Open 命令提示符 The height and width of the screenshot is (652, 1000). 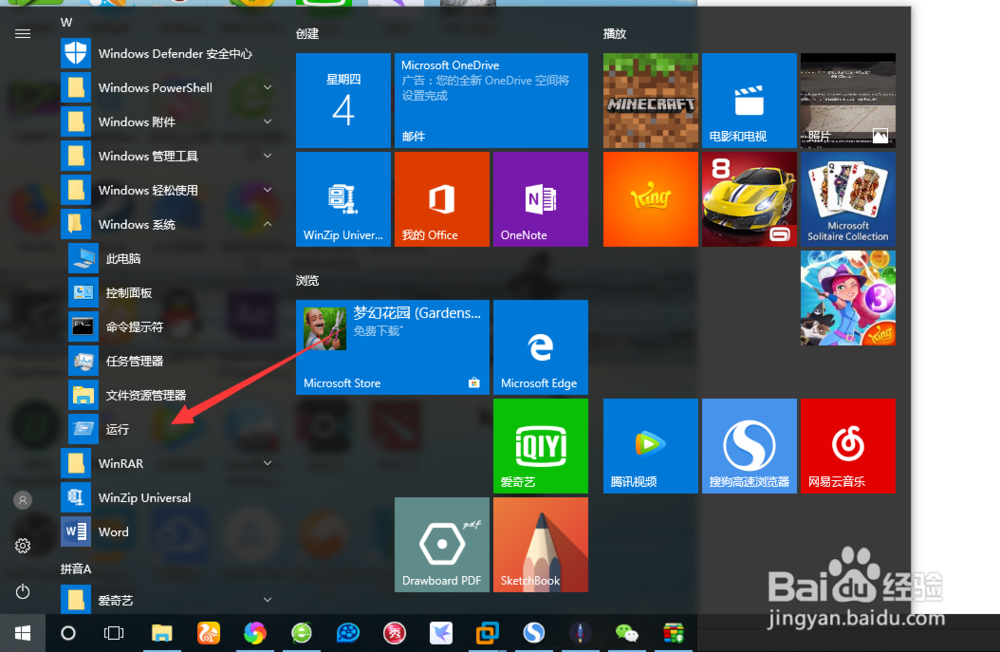click(173, 327)
